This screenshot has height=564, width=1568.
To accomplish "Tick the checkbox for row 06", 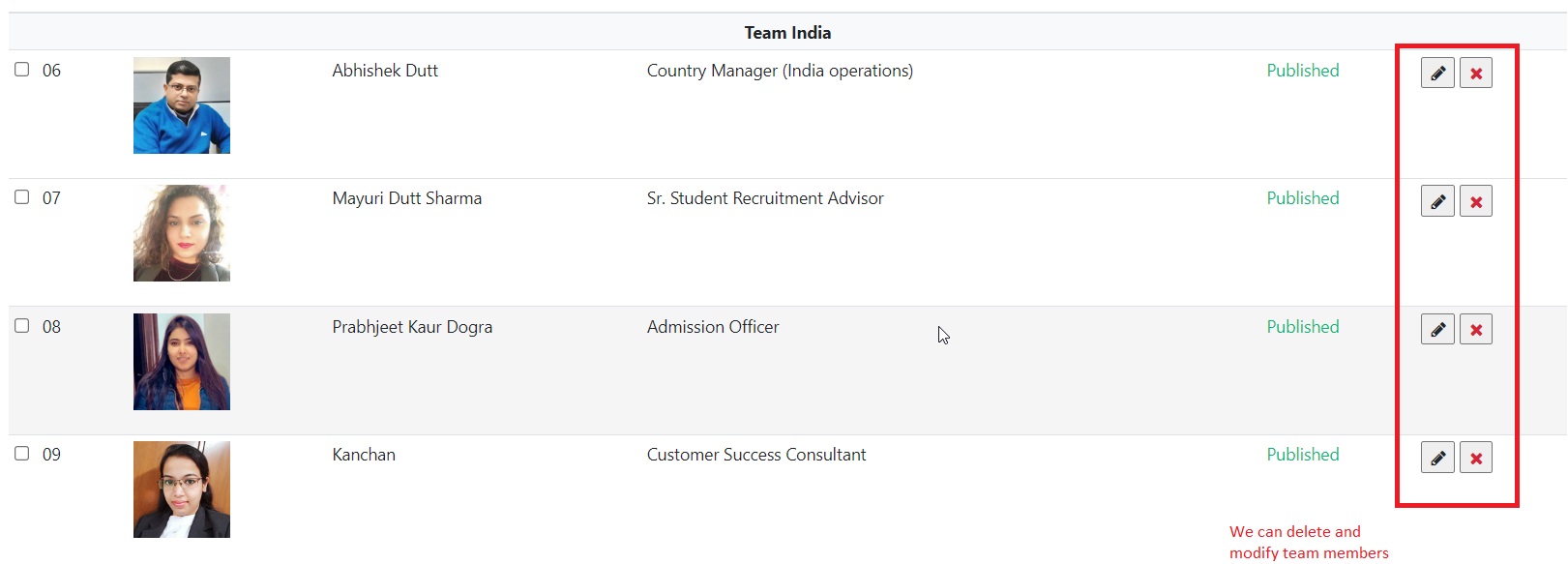I will coord(22,70).
